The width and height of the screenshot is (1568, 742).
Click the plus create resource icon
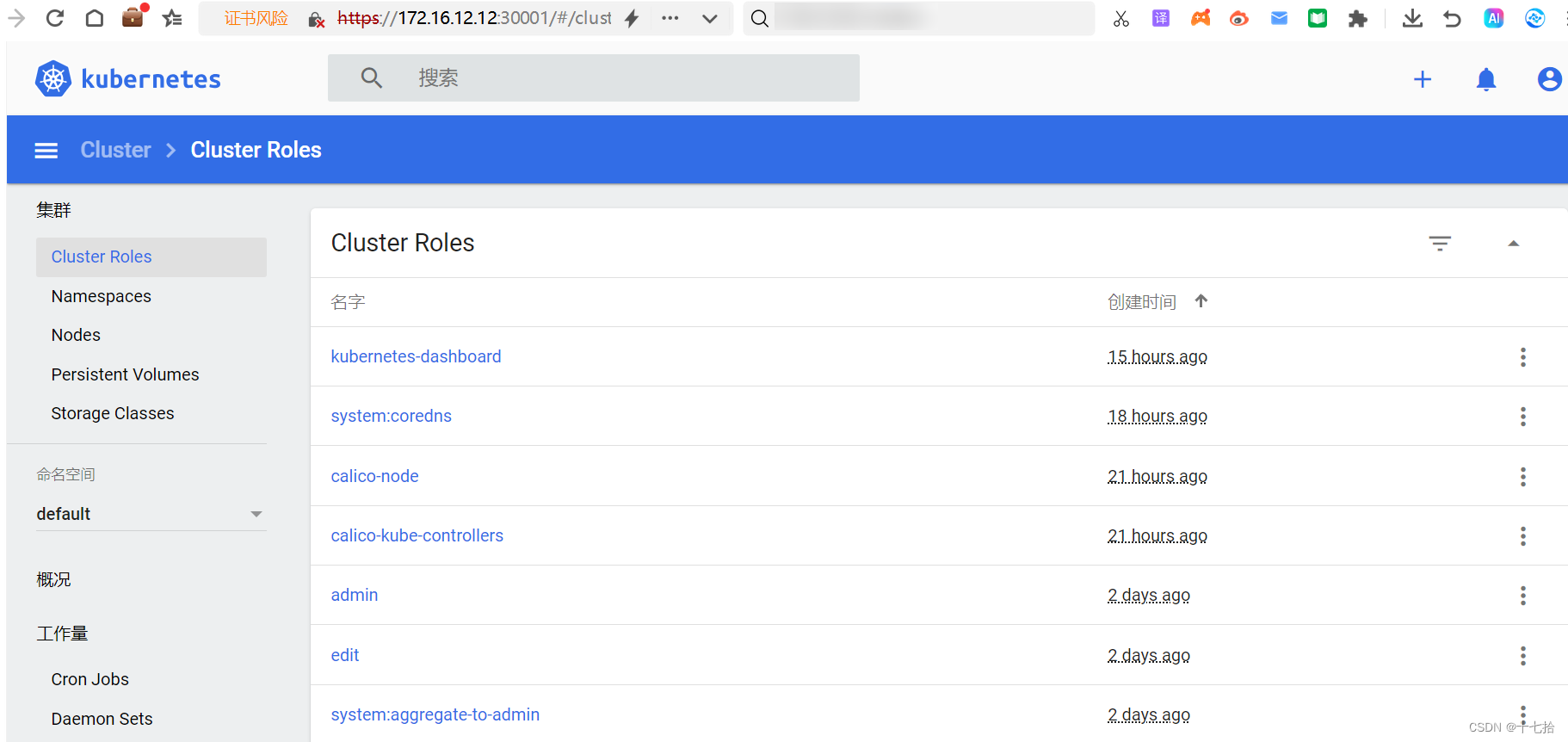[1423, 79]
